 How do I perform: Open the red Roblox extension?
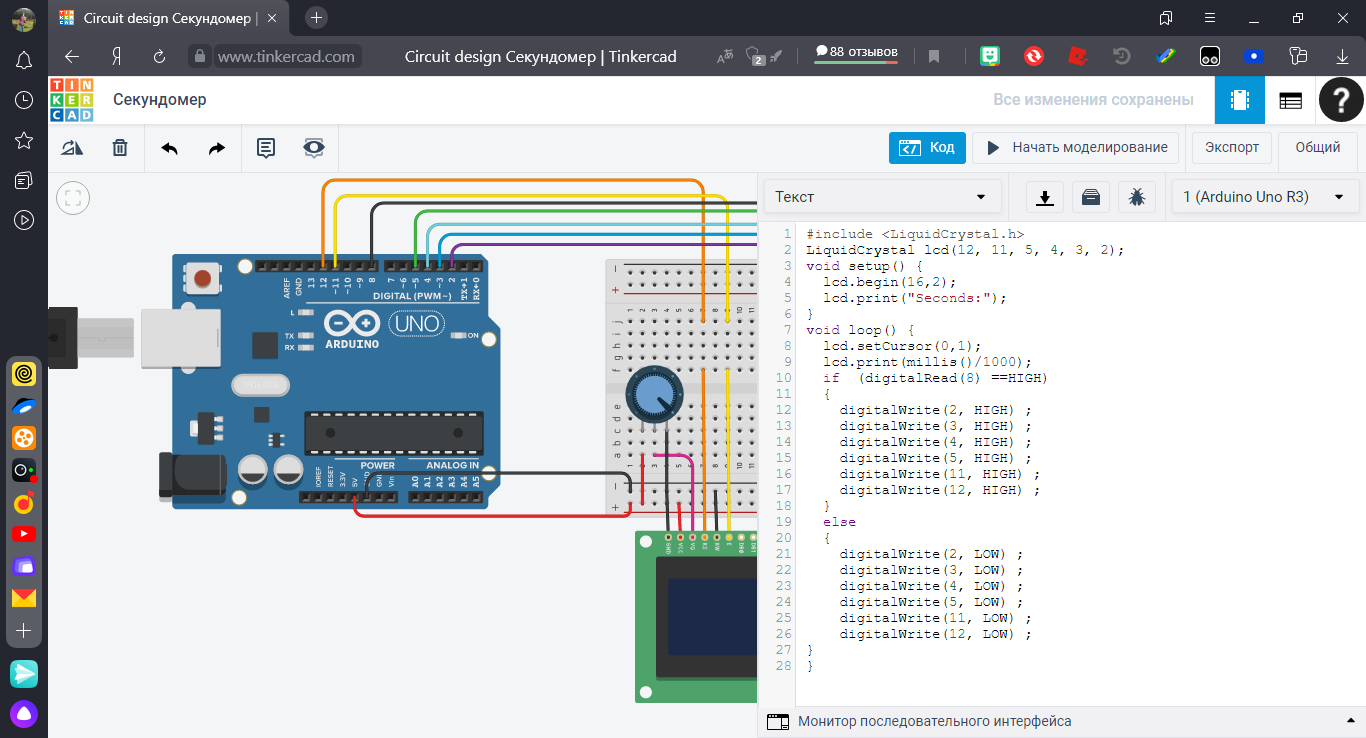[x=1077, y=57]
